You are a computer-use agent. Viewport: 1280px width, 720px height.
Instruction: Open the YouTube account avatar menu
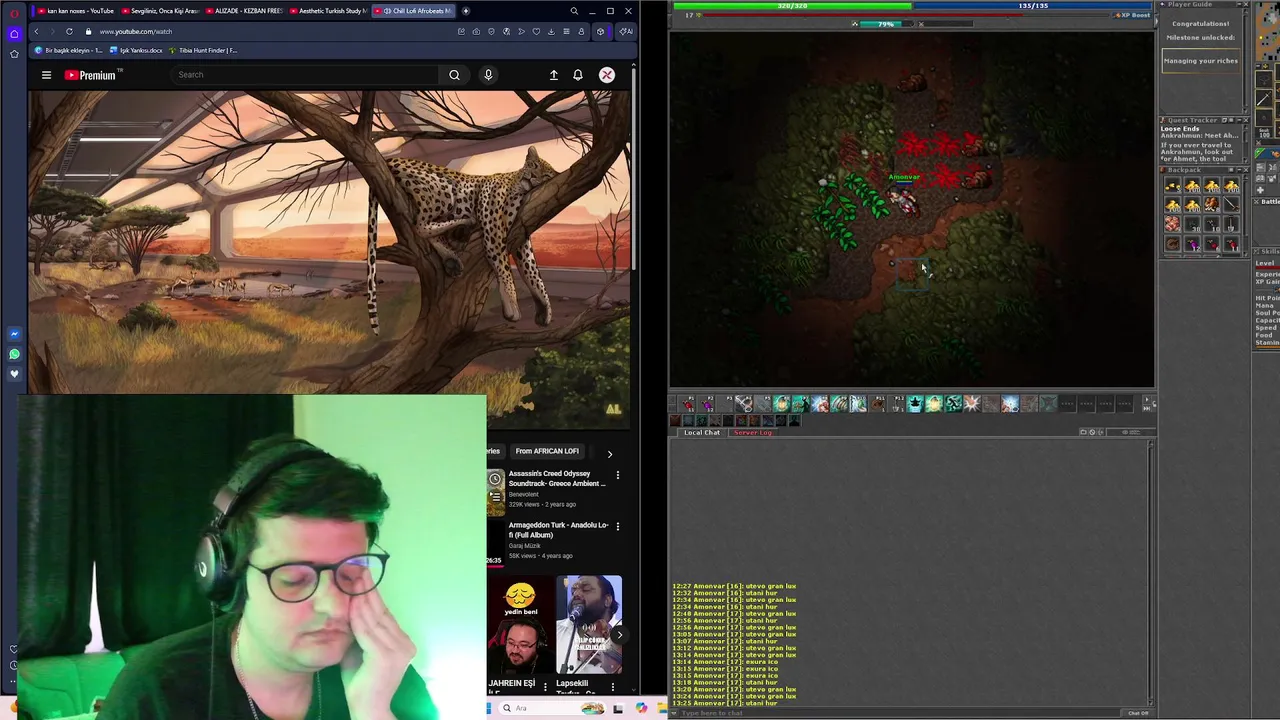(606, 75)
